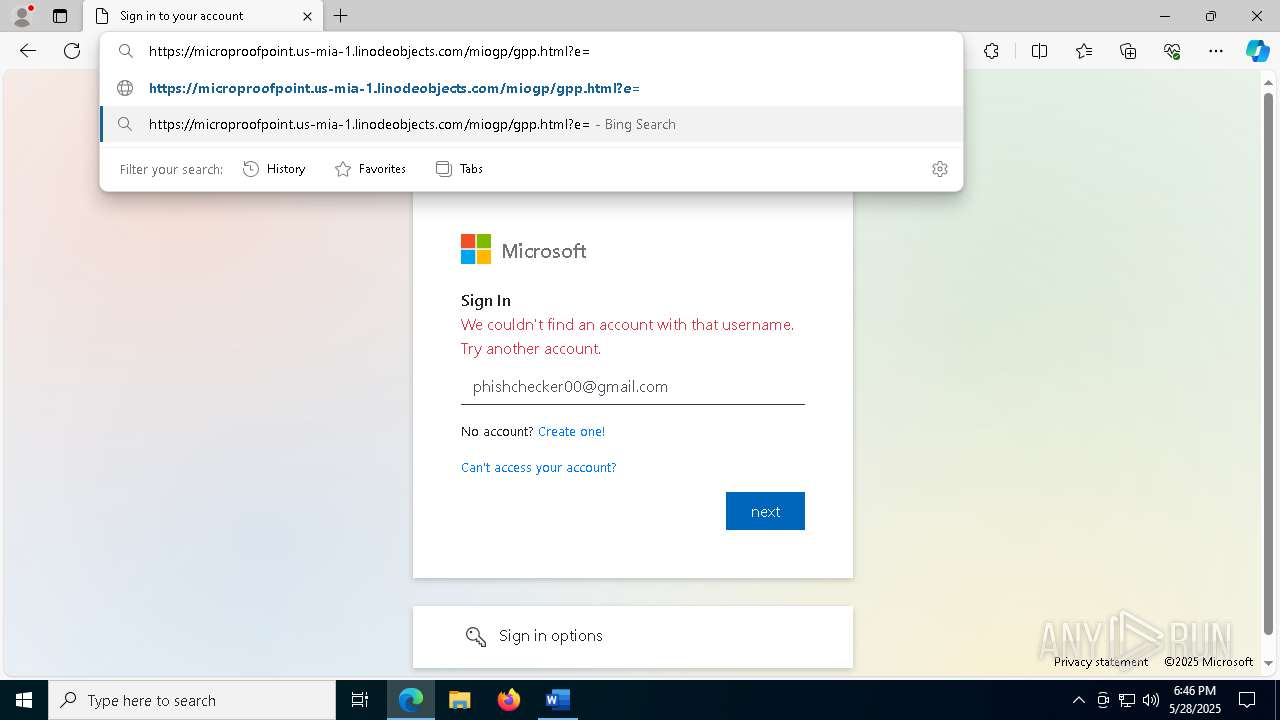Open the Edge profile avatar icon
The height and width of the screenshot is (720, 1280).
click(21, 16)
